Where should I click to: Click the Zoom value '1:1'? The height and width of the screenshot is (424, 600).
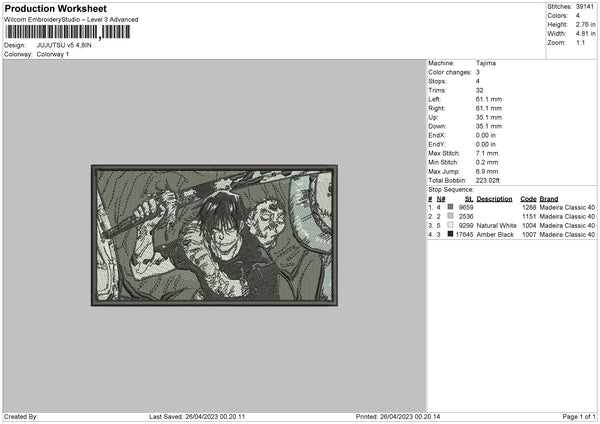point(580,42)
